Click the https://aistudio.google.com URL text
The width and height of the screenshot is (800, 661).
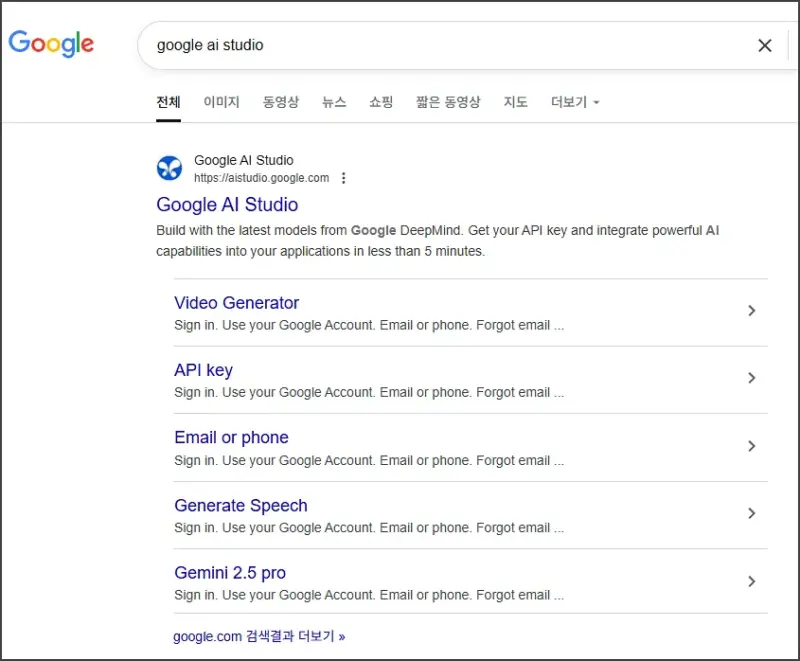tap(261, 178)
